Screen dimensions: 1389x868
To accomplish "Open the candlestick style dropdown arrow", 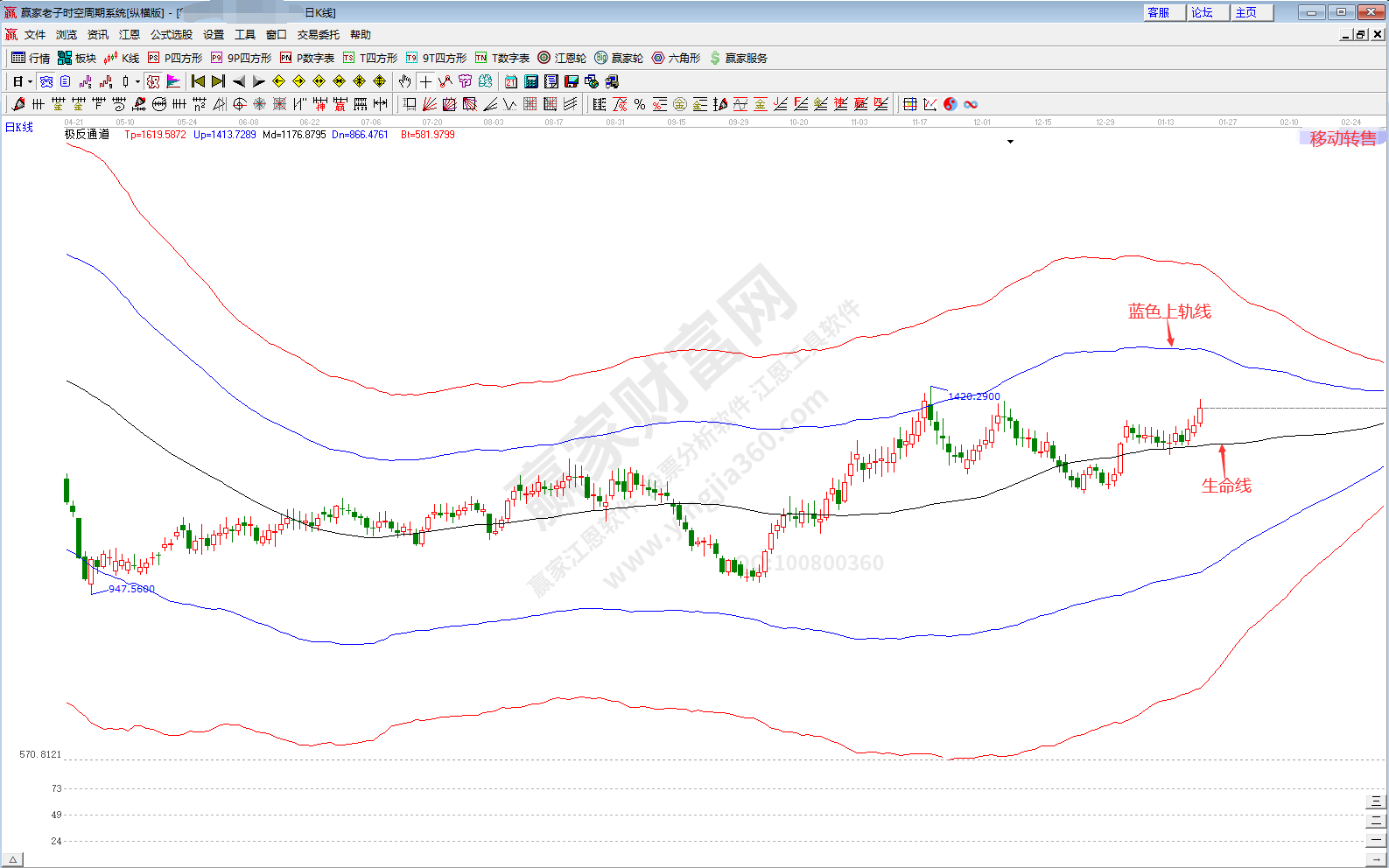I will click(137, 81).
